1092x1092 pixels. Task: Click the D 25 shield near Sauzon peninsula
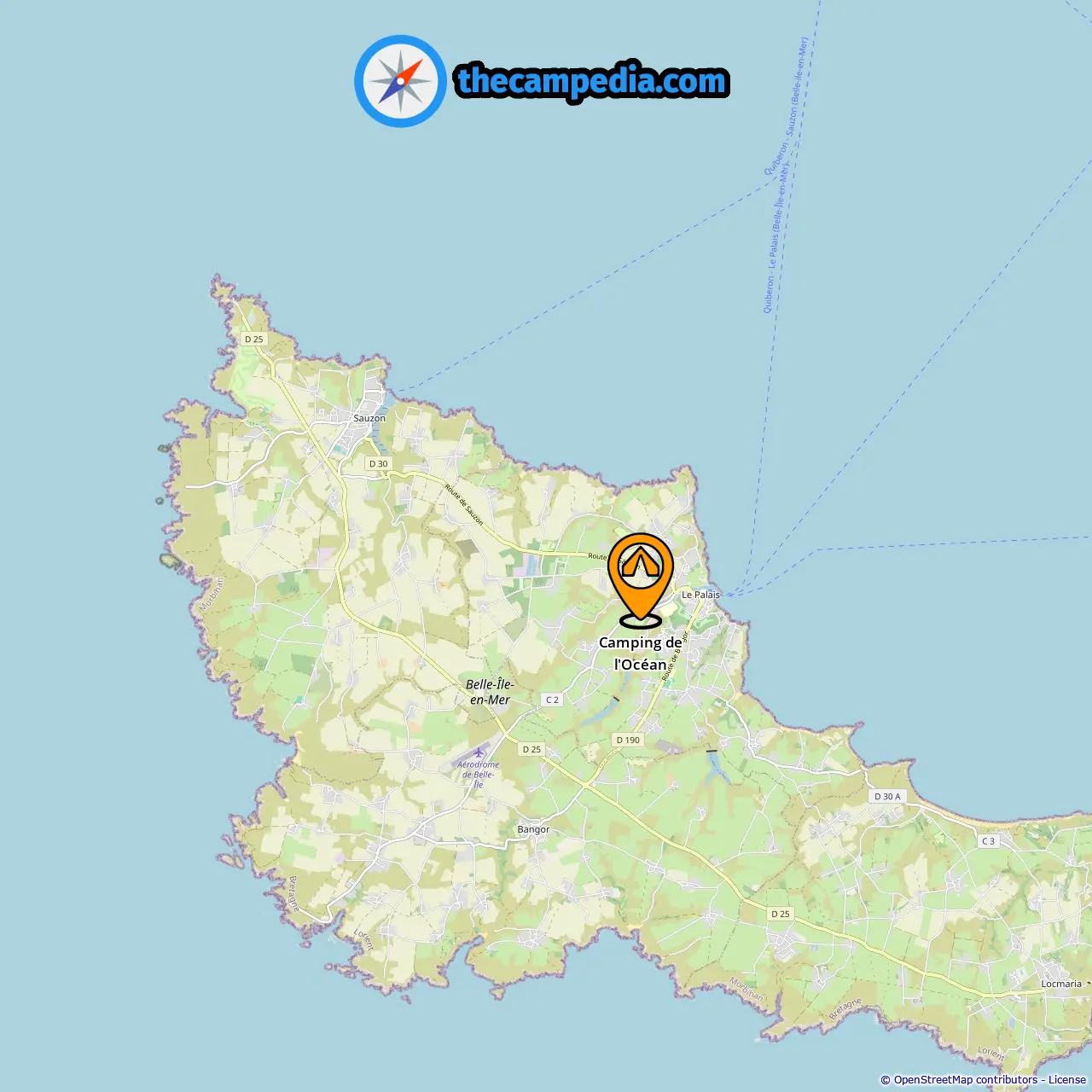click(x=254, y=339)
